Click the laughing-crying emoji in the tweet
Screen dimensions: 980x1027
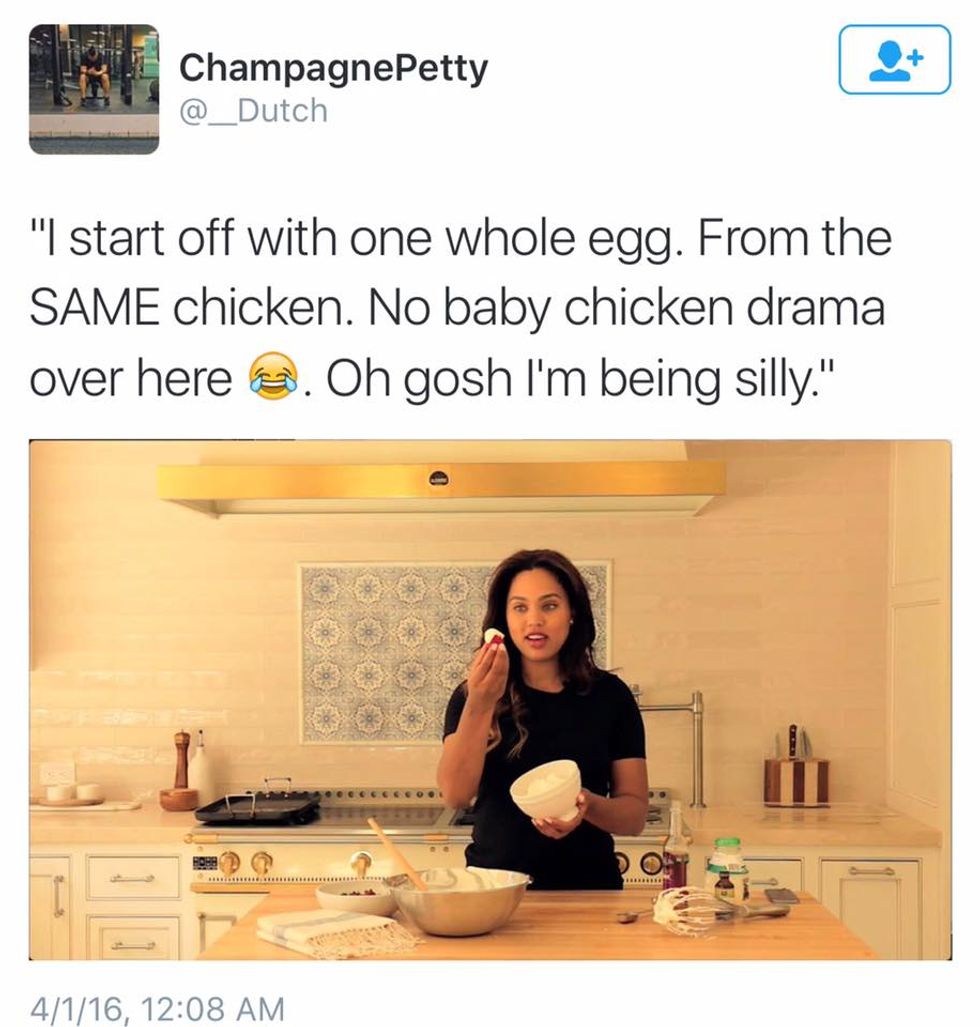tap(273, 378)
